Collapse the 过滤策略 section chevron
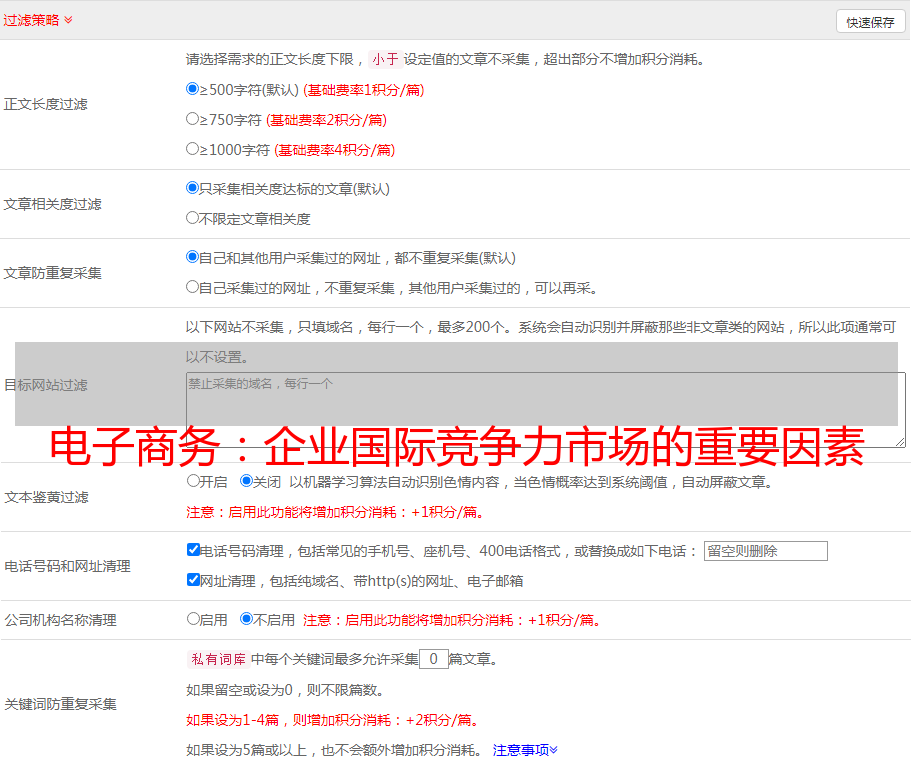The width and height of the screenshot is (912, 768). click(x=68, y=20)
